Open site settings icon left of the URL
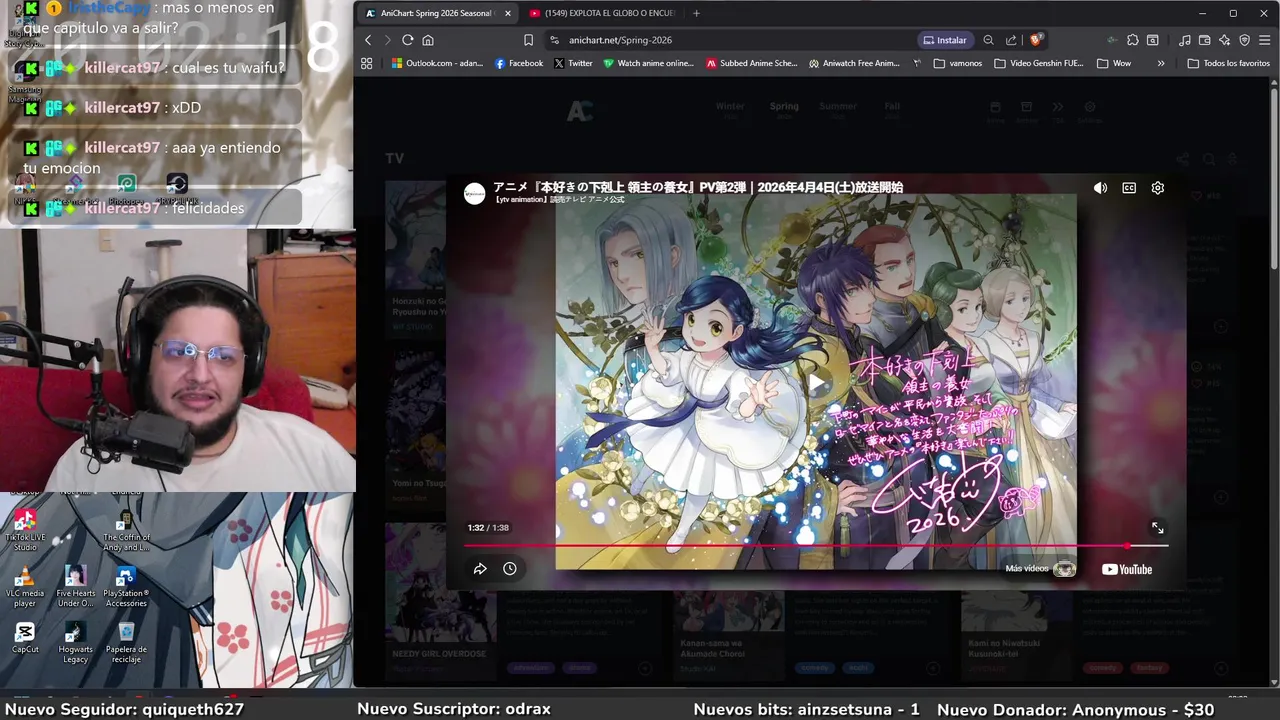1280x720 pixels. [x=554, y=40]
